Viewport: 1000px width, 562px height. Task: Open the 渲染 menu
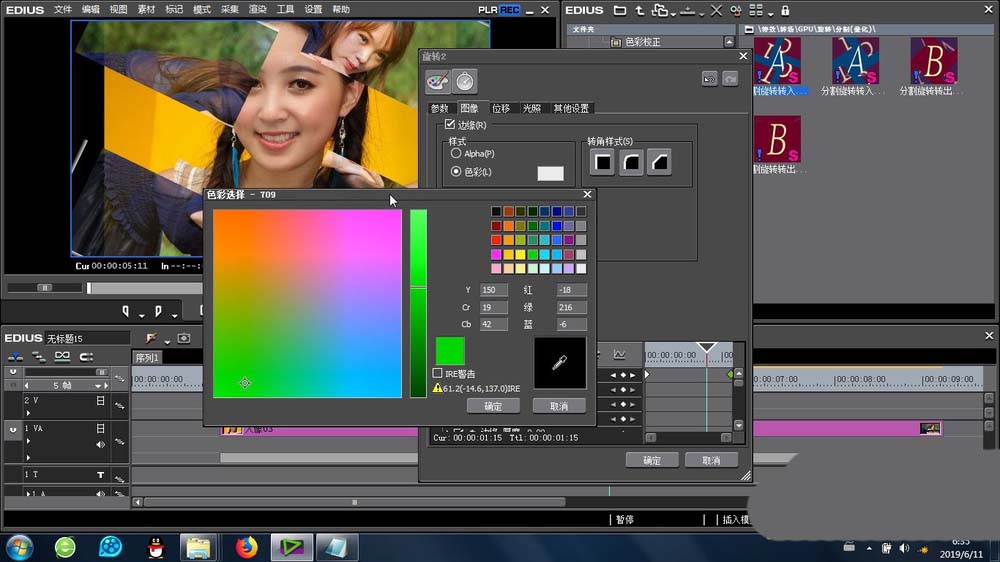pos(257,10)
